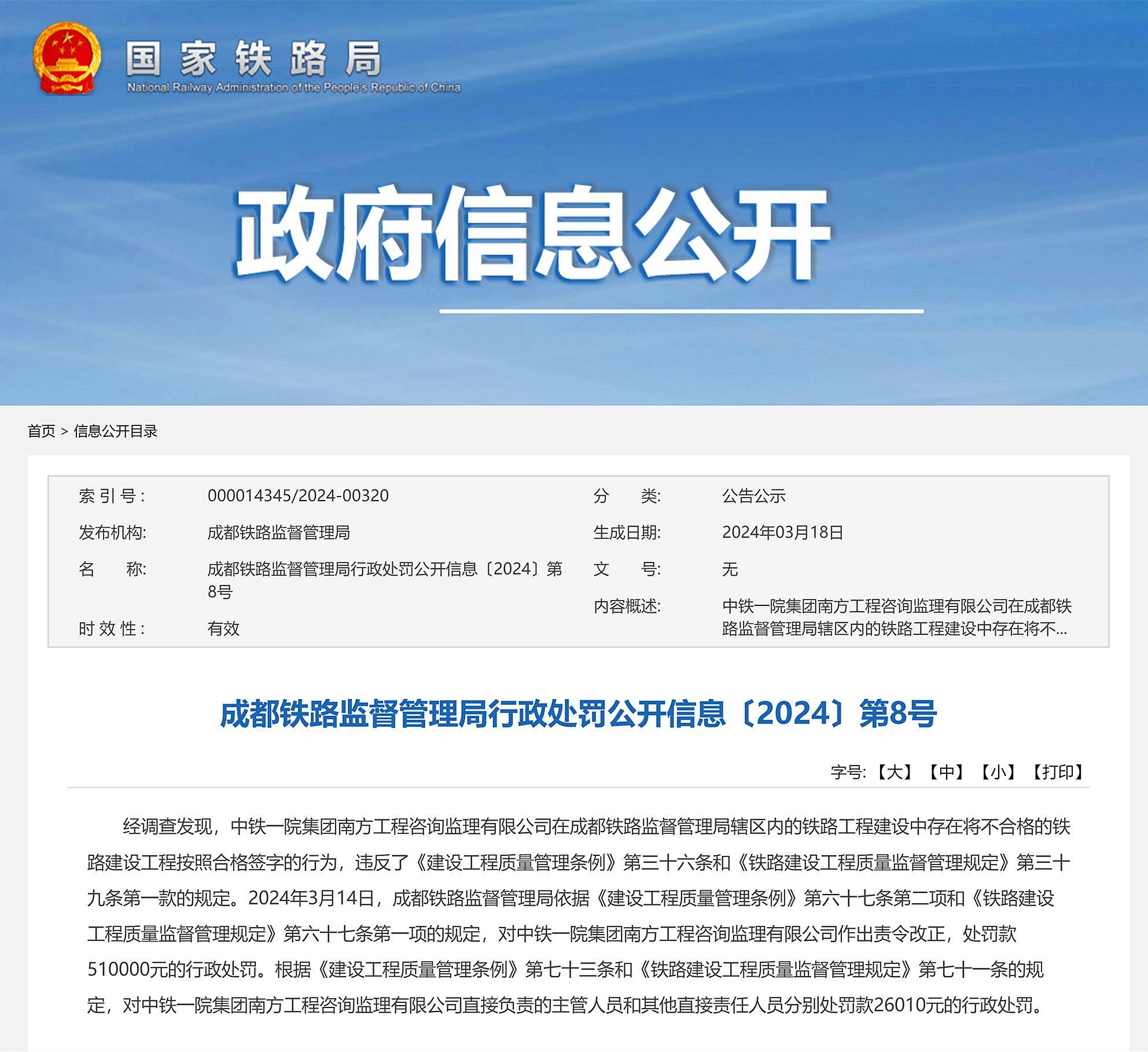The height and width of the screenshot is (1052, 1148).
Task: Click the 生成日期 label
Action: click(x=627, y=532)
